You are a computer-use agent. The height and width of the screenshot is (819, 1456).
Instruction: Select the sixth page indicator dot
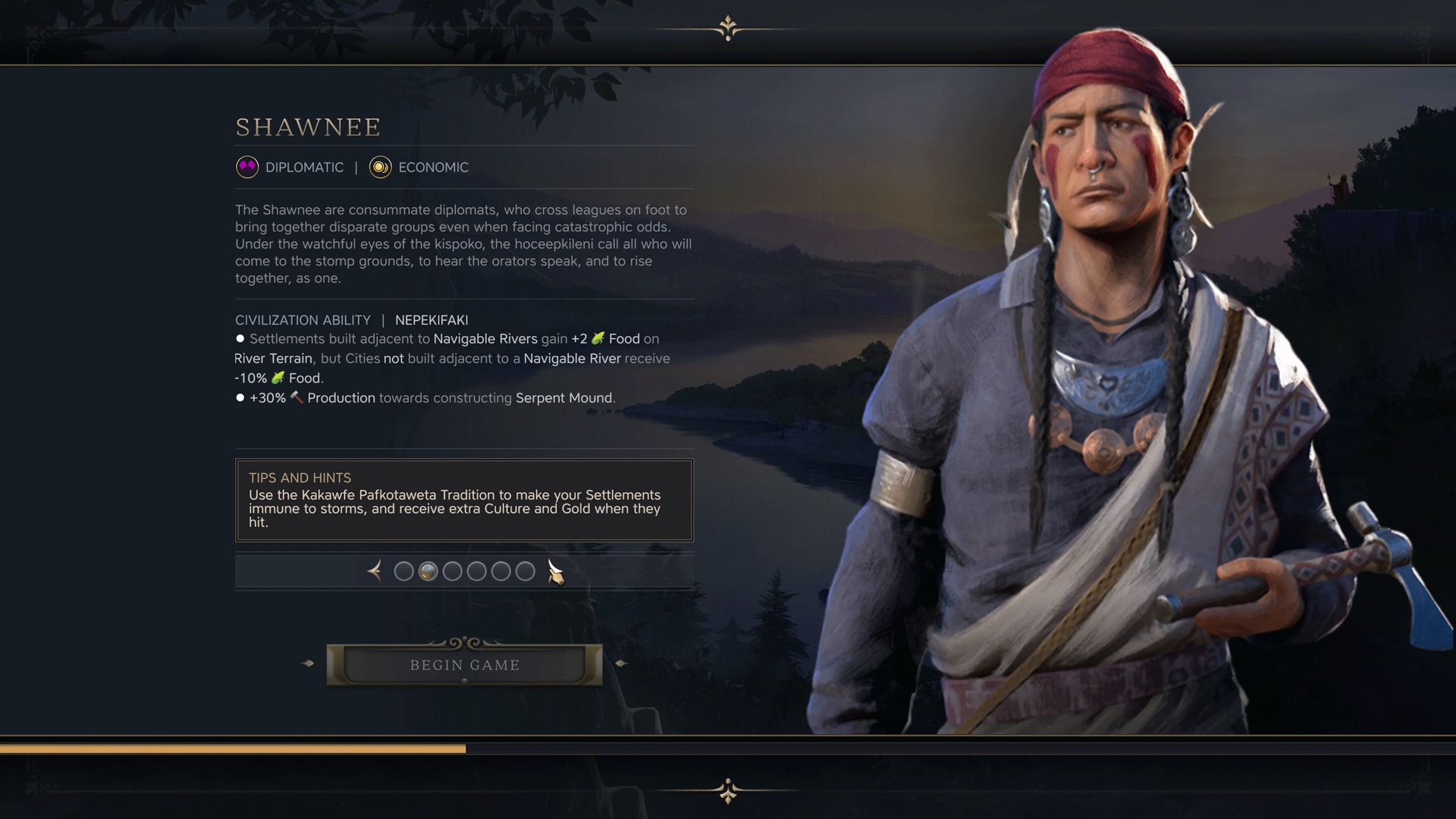(x=526, y=571)
